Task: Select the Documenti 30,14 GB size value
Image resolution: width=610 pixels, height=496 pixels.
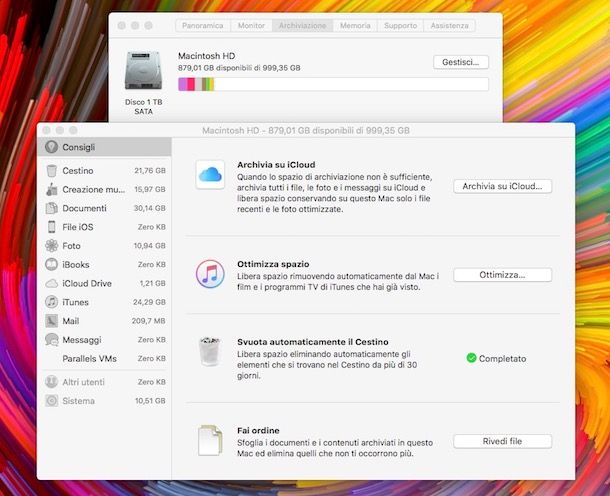Action: [x=150, y=208]
